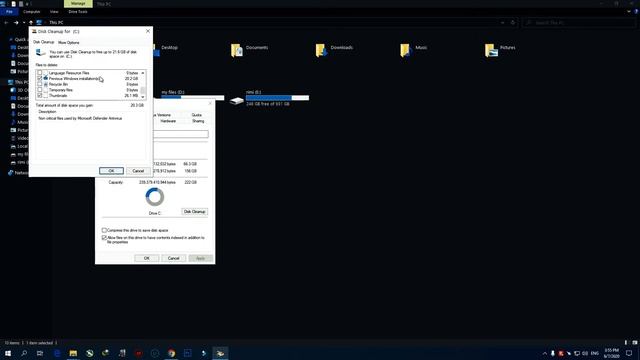Open Task View from taskbar

[40, 353]
